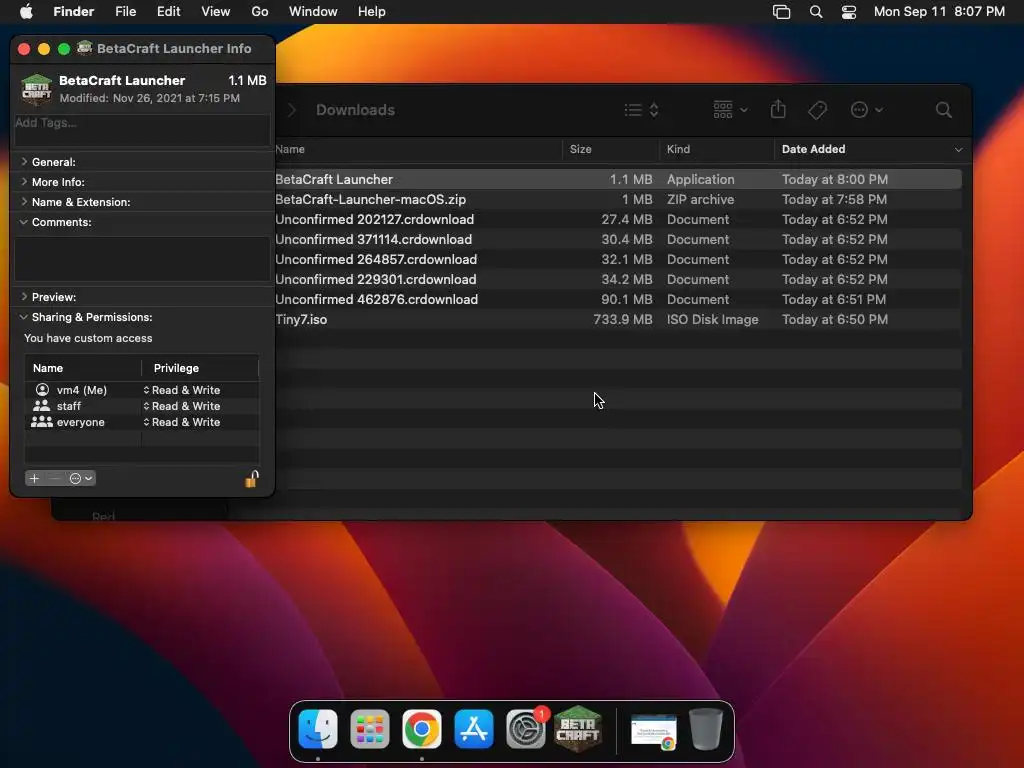Open the View menu
The height and width of the screenshot is (768, 1024).
tap(216, 12)
